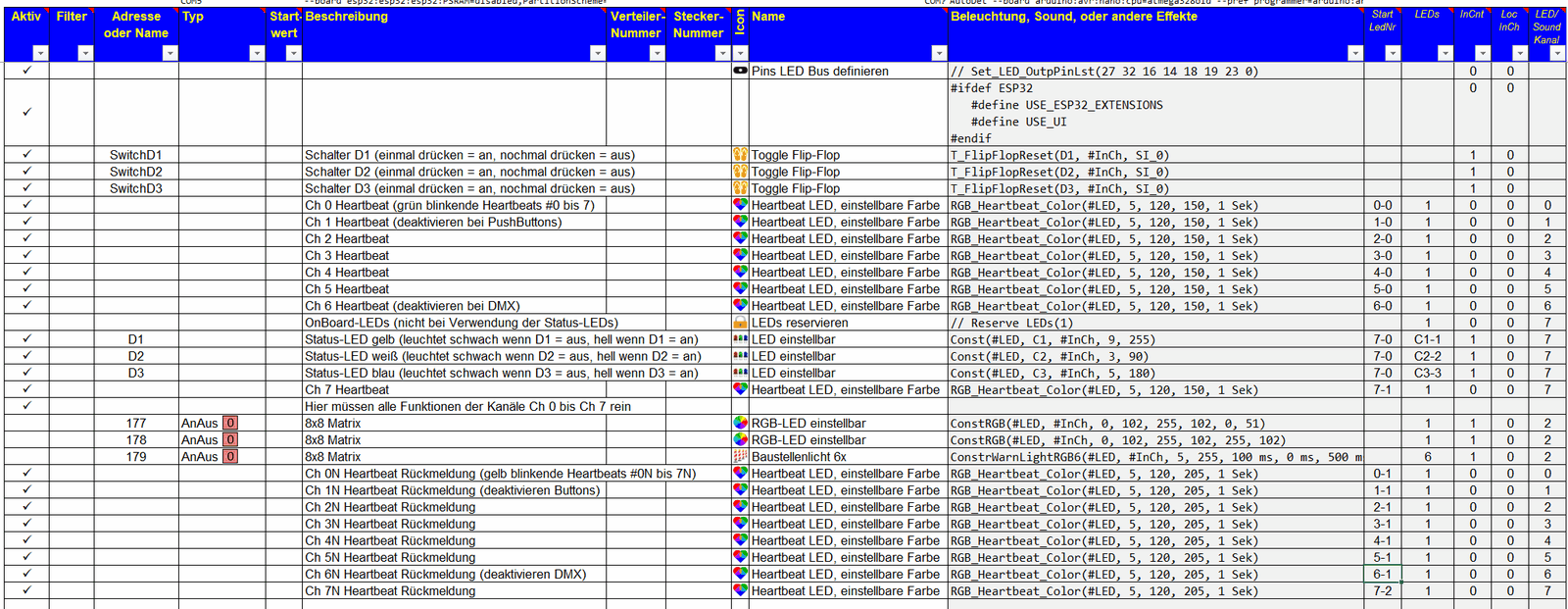Click the Toggle Flip-Flop icon for SwitchD1
Image resolution: width=1568 pixels, height=609 pixels.
tap(740, 155)
